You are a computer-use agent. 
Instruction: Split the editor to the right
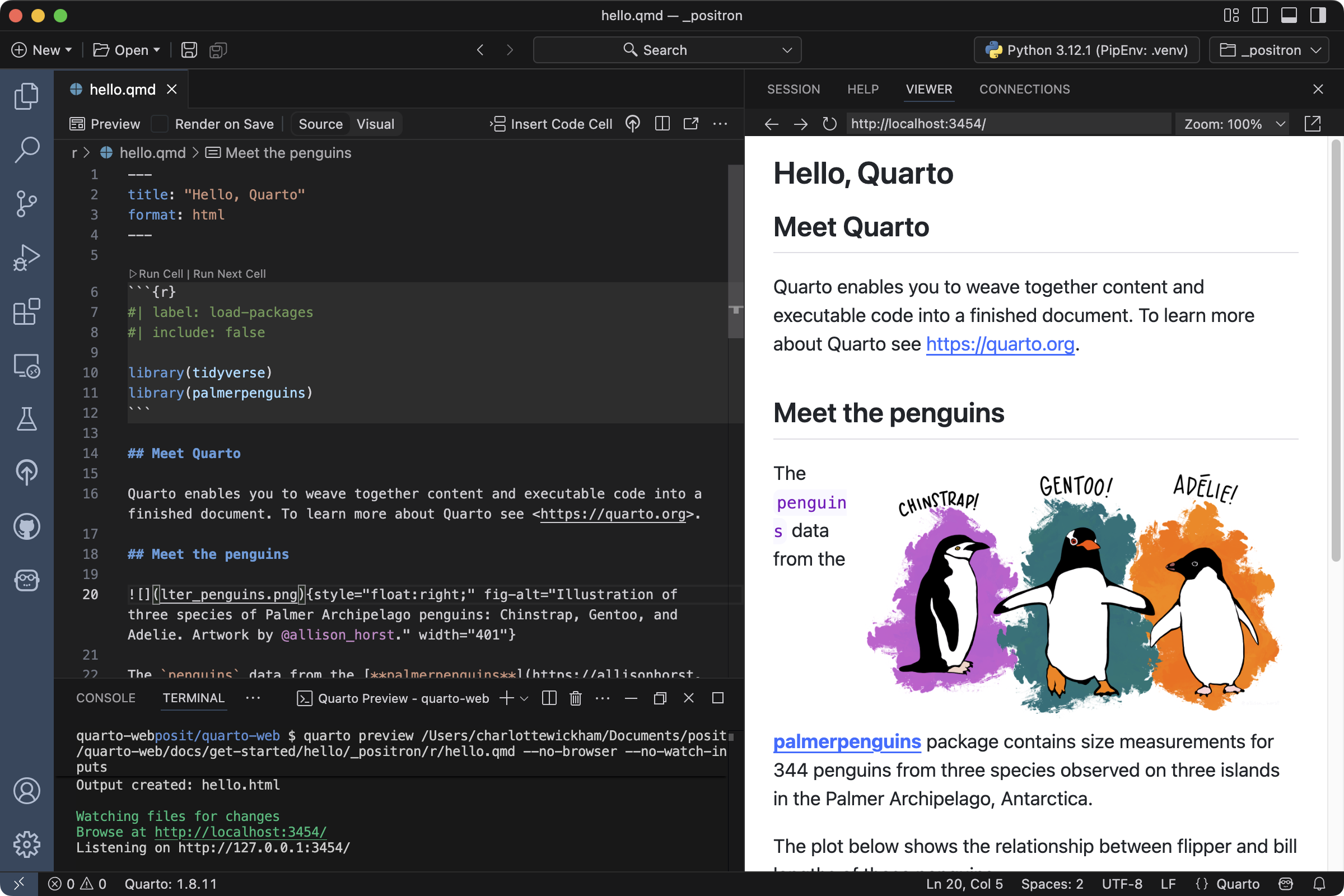[662, 123]
